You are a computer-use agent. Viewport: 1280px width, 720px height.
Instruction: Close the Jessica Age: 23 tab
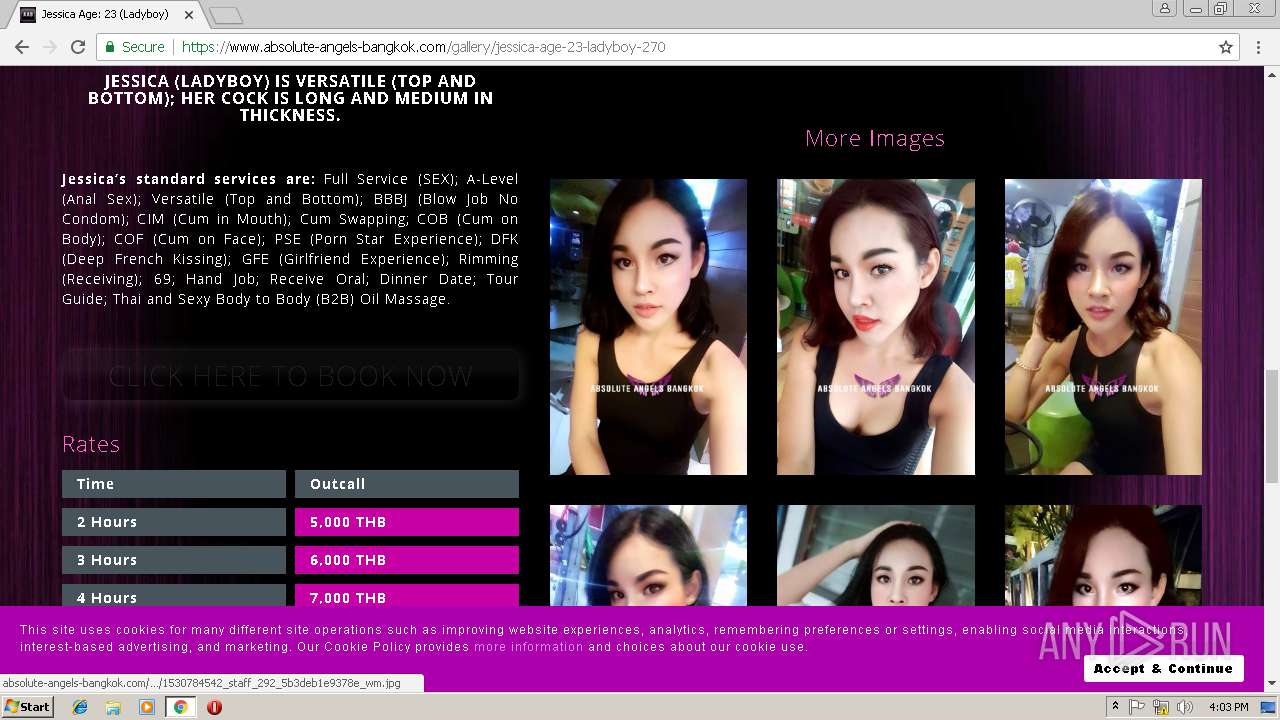(x=189, y=15)
